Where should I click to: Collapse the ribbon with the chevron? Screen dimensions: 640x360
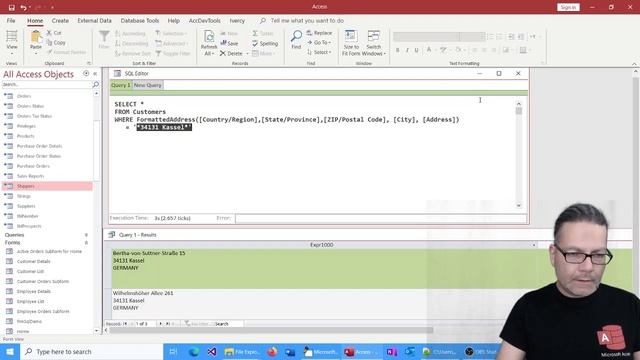[x=634, y=64]
